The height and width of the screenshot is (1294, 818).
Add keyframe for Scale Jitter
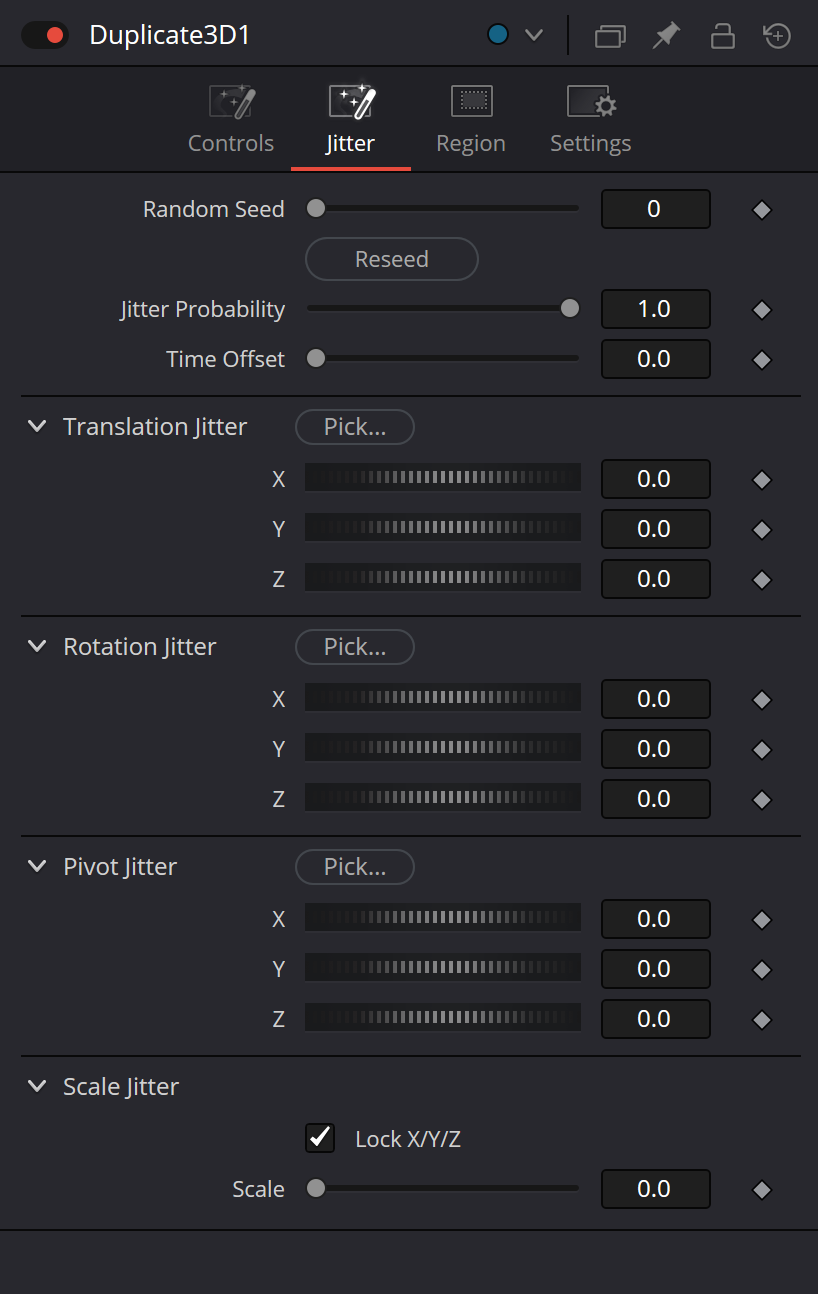point(762,1190)
